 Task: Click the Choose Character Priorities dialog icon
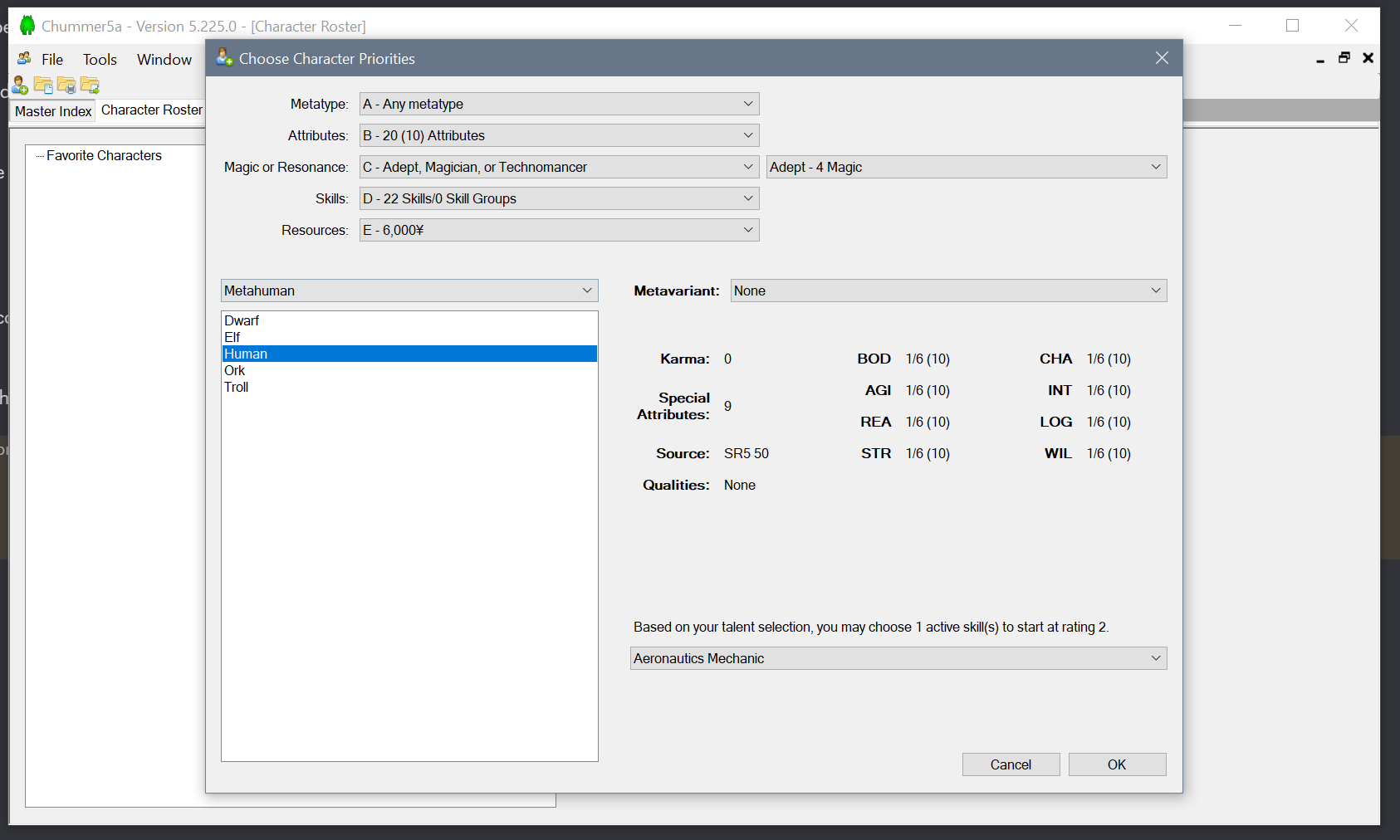pyautogui.click(x=224, y=57)
